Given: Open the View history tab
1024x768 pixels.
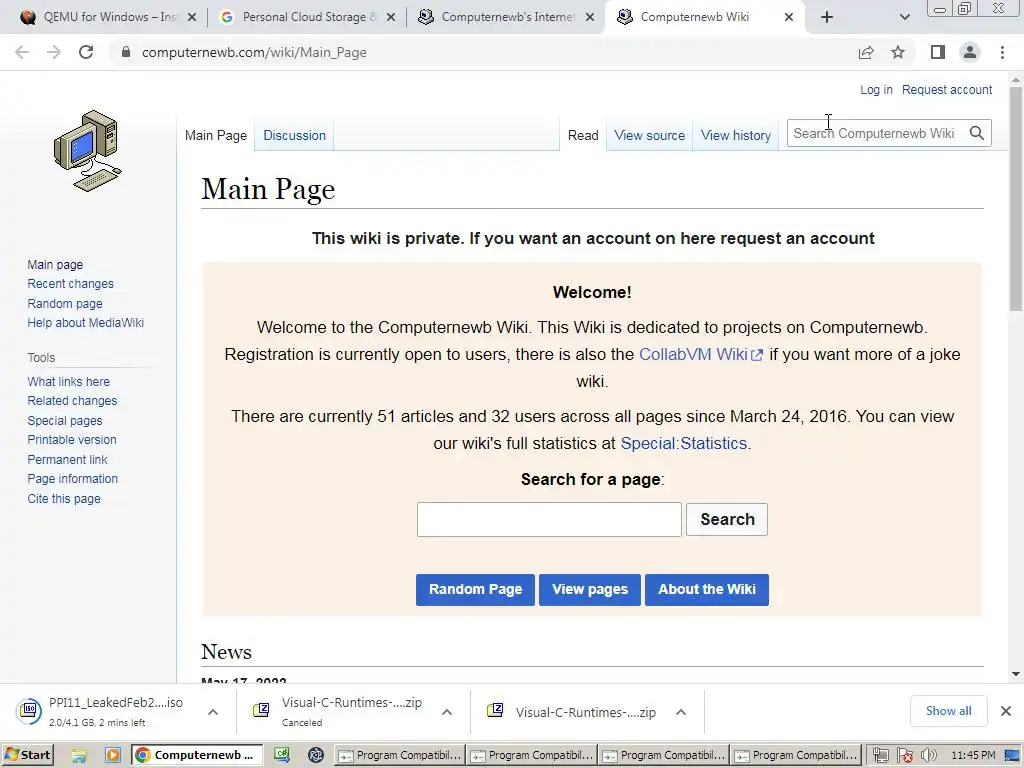Looking at the screenshot, I should pyautogui.click(x=735, y=135).
